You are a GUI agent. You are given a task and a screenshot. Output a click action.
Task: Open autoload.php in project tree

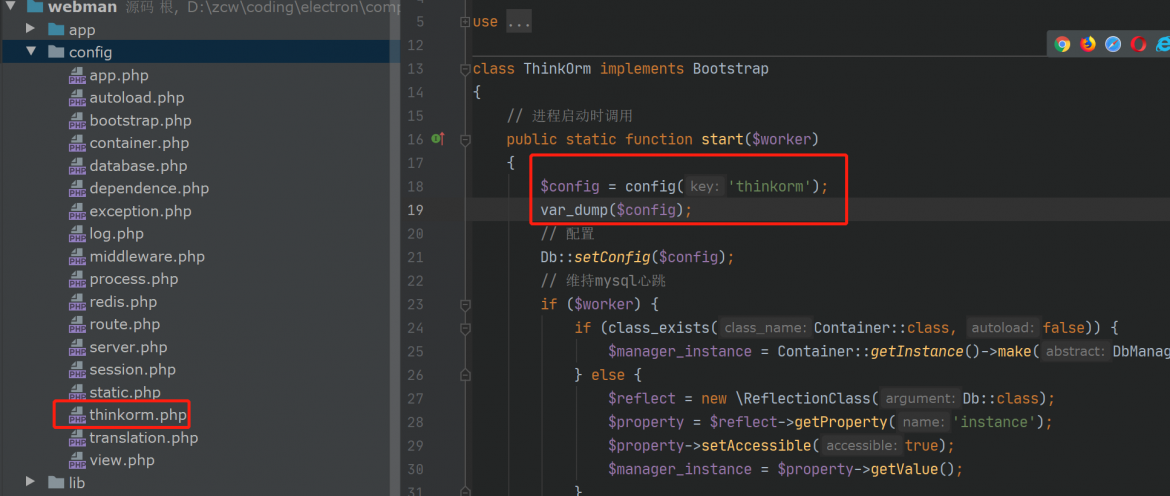[x=137, y=98]
